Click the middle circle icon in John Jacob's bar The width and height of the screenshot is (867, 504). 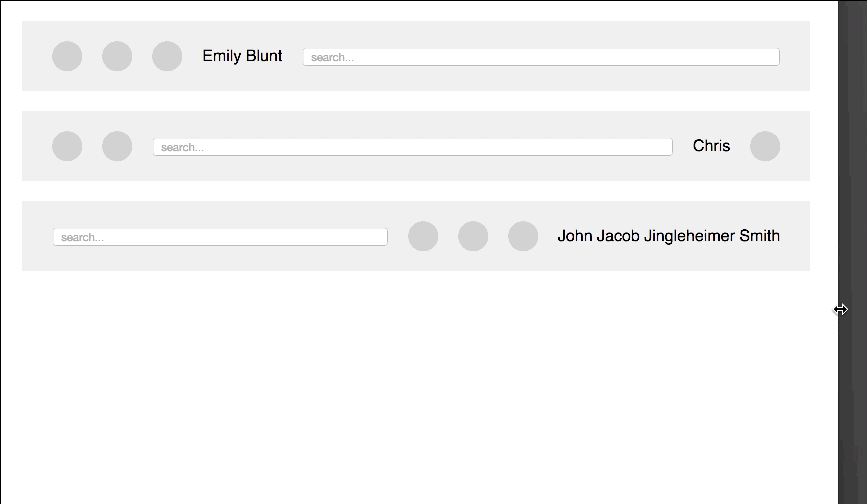click(473, 236)
